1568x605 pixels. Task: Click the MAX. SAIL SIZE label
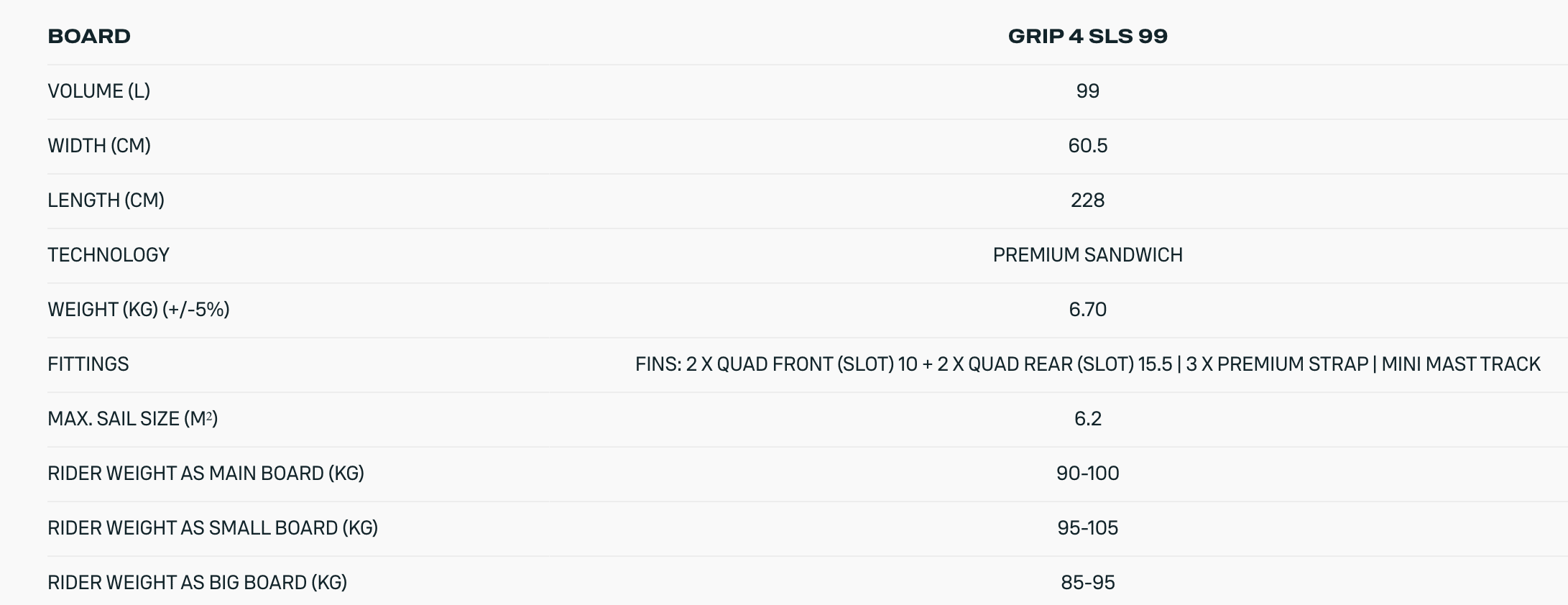click(132, 419)
